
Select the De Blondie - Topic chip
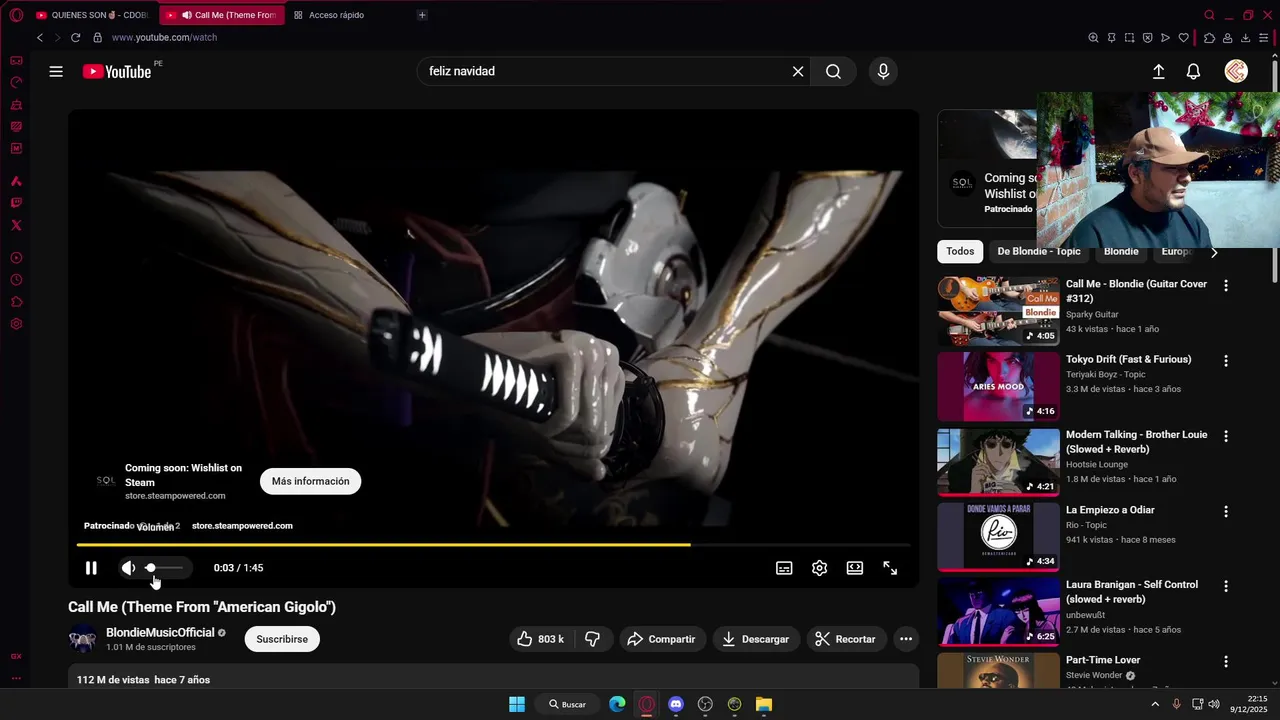(x=1038, y=252)
